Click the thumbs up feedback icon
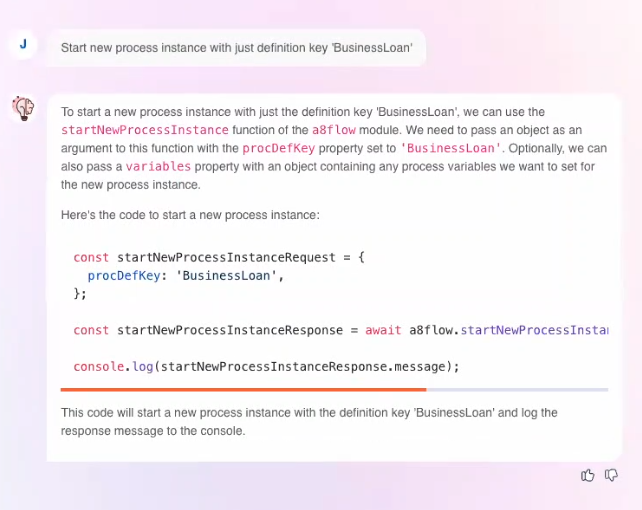The image size is (642, 510). (x=588, y=475)
